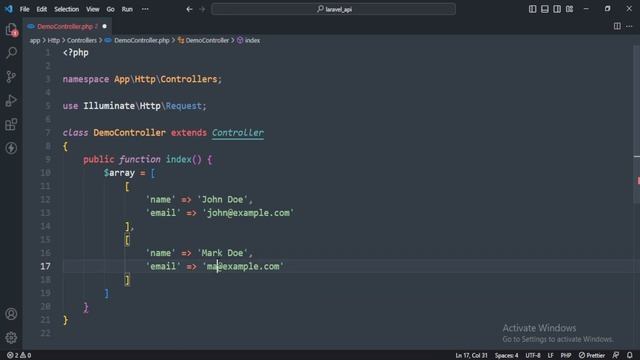Image resolution: width=640 pixels, height=360 pixels.
Task: Open the Run and Debug view icon
Action: tap(11, 100)
